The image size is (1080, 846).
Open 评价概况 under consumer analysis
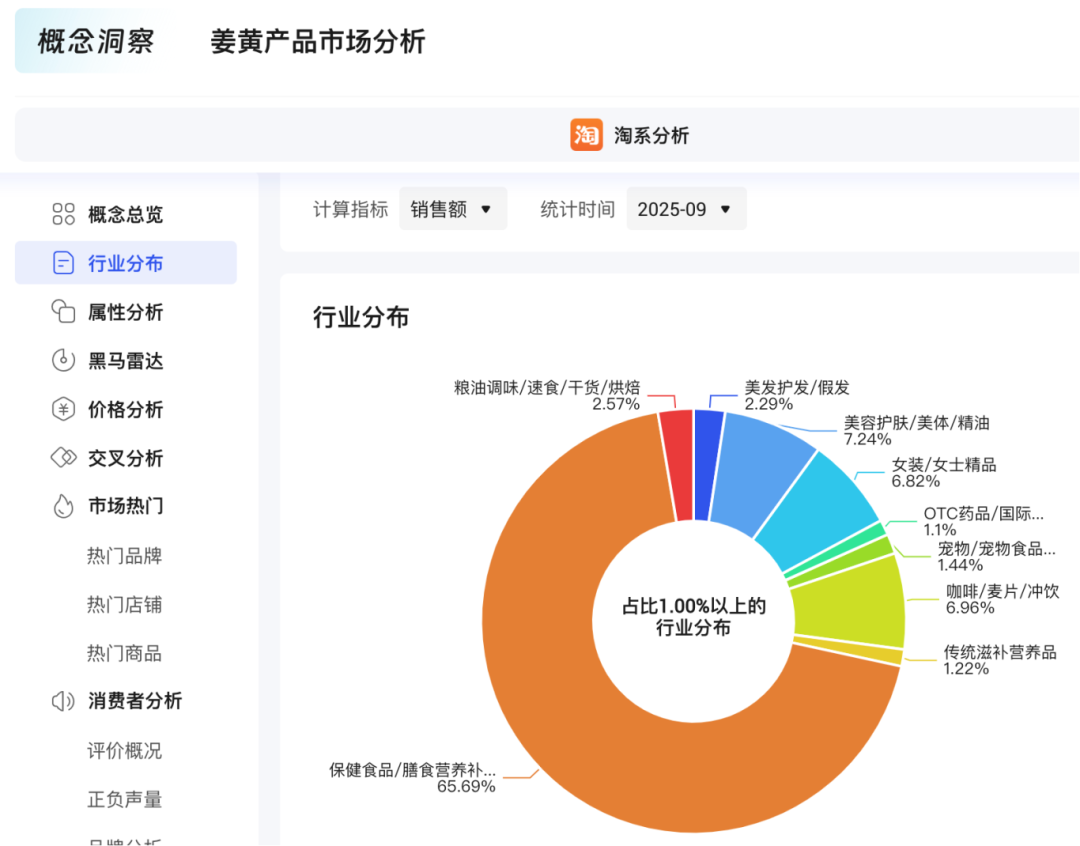(124, 750)
